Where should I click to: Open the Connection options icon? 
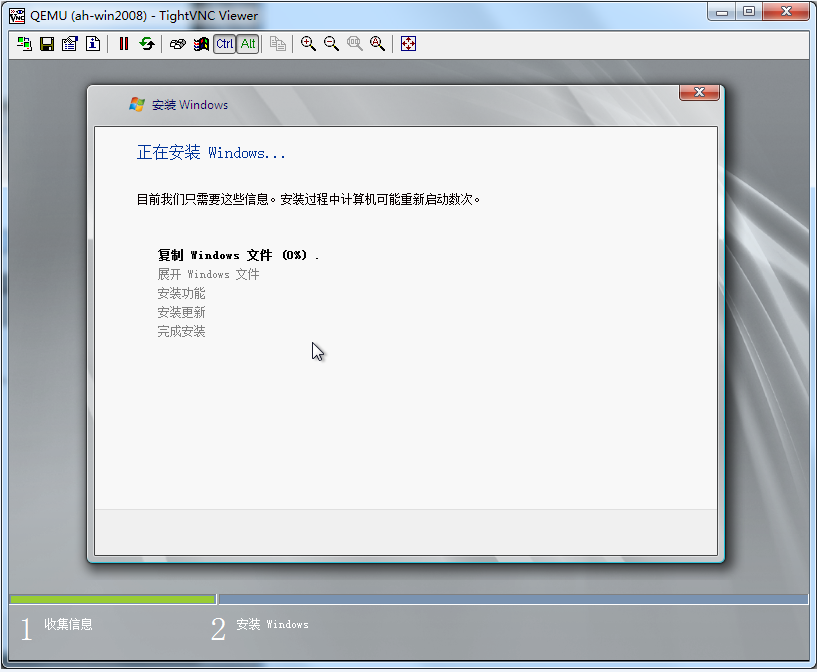tap(69, 44)
